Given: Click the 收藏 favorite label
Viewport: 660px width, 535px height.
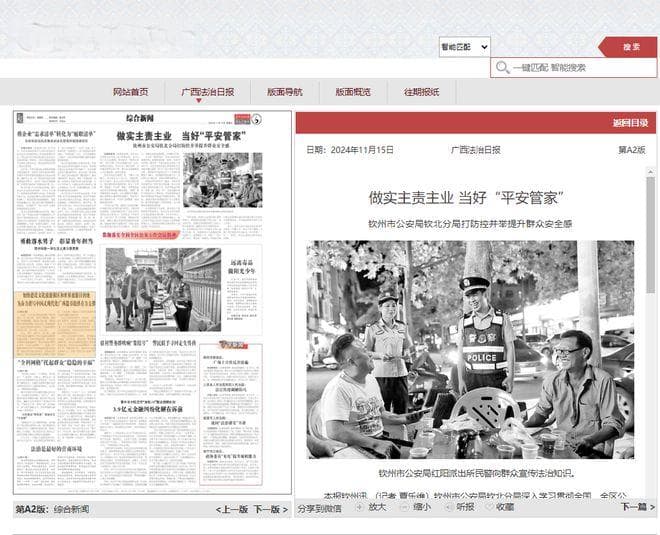Looking at the screenshot, I should click(505, 507).
